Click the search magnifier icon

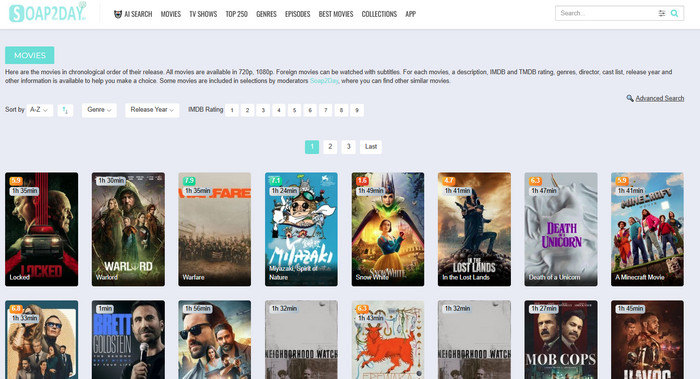click(675, 13)
